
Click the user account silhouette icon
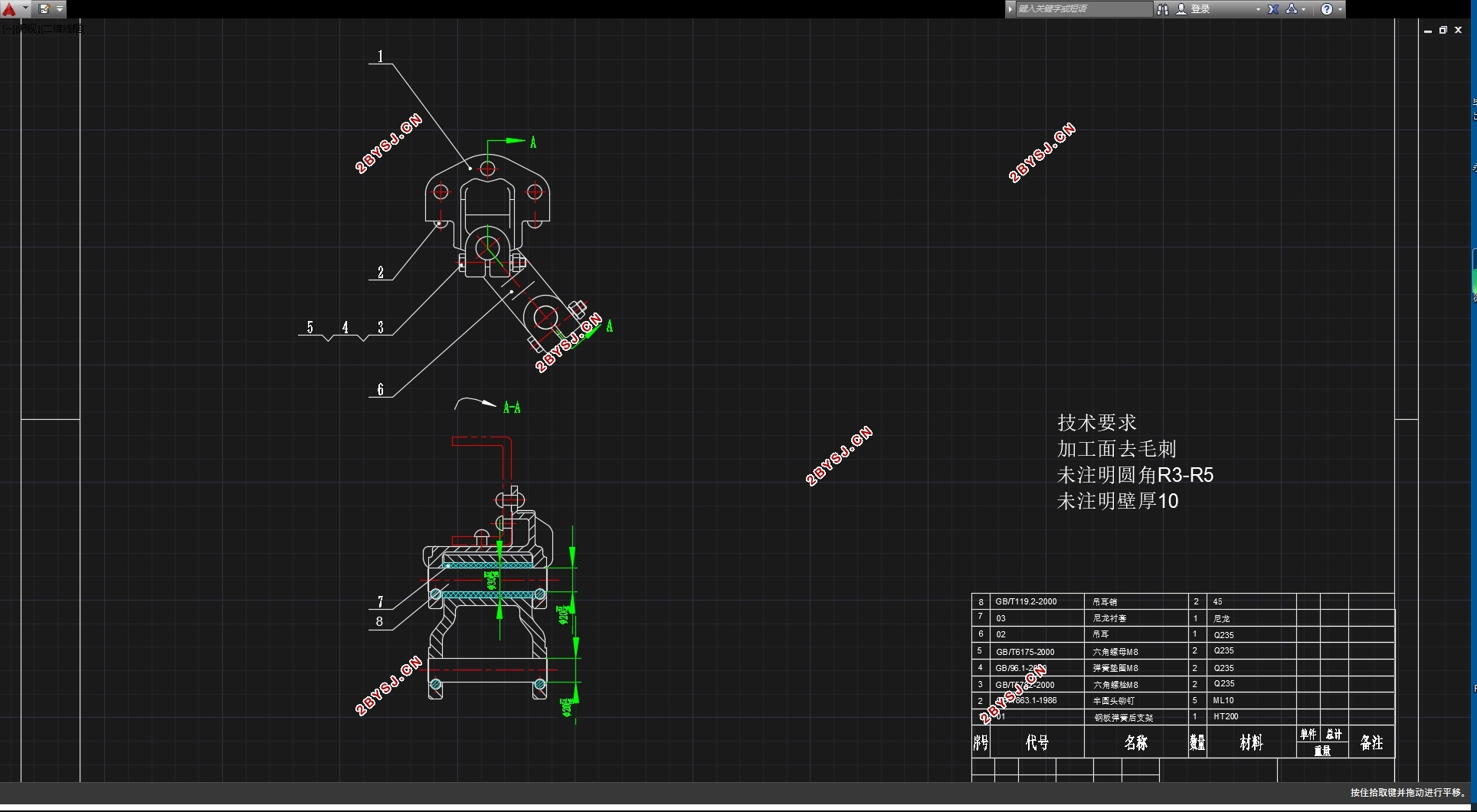click(1181, 9)
